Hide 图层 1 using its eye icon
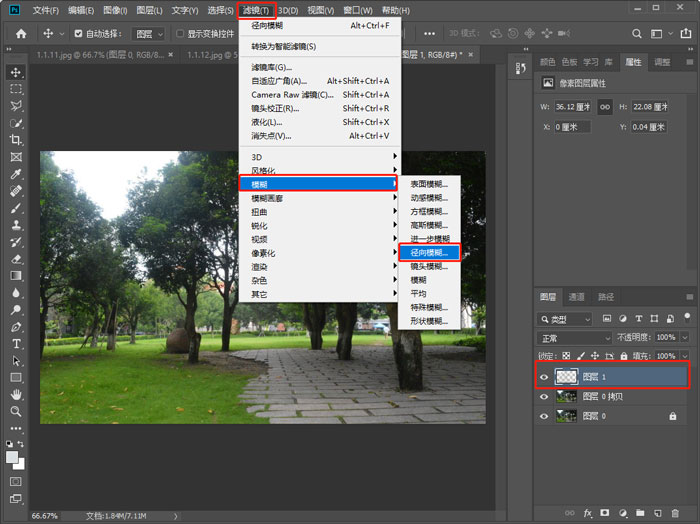700x524 pixels. [x=544, y=377]
